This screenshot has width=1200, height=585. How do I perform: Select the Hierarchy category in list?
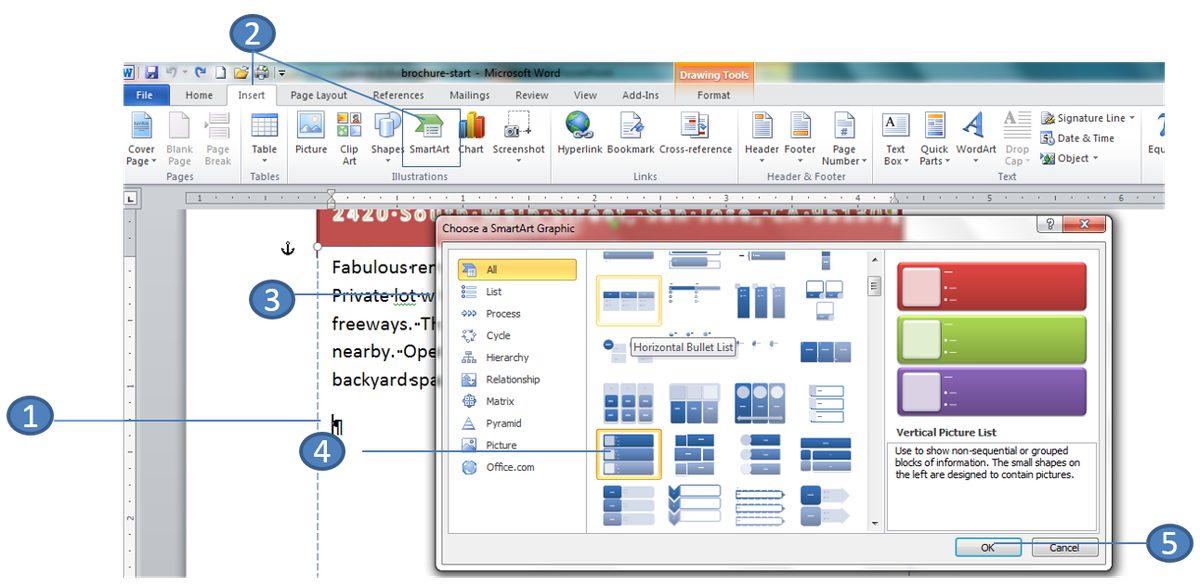click(x=507, y=357)
